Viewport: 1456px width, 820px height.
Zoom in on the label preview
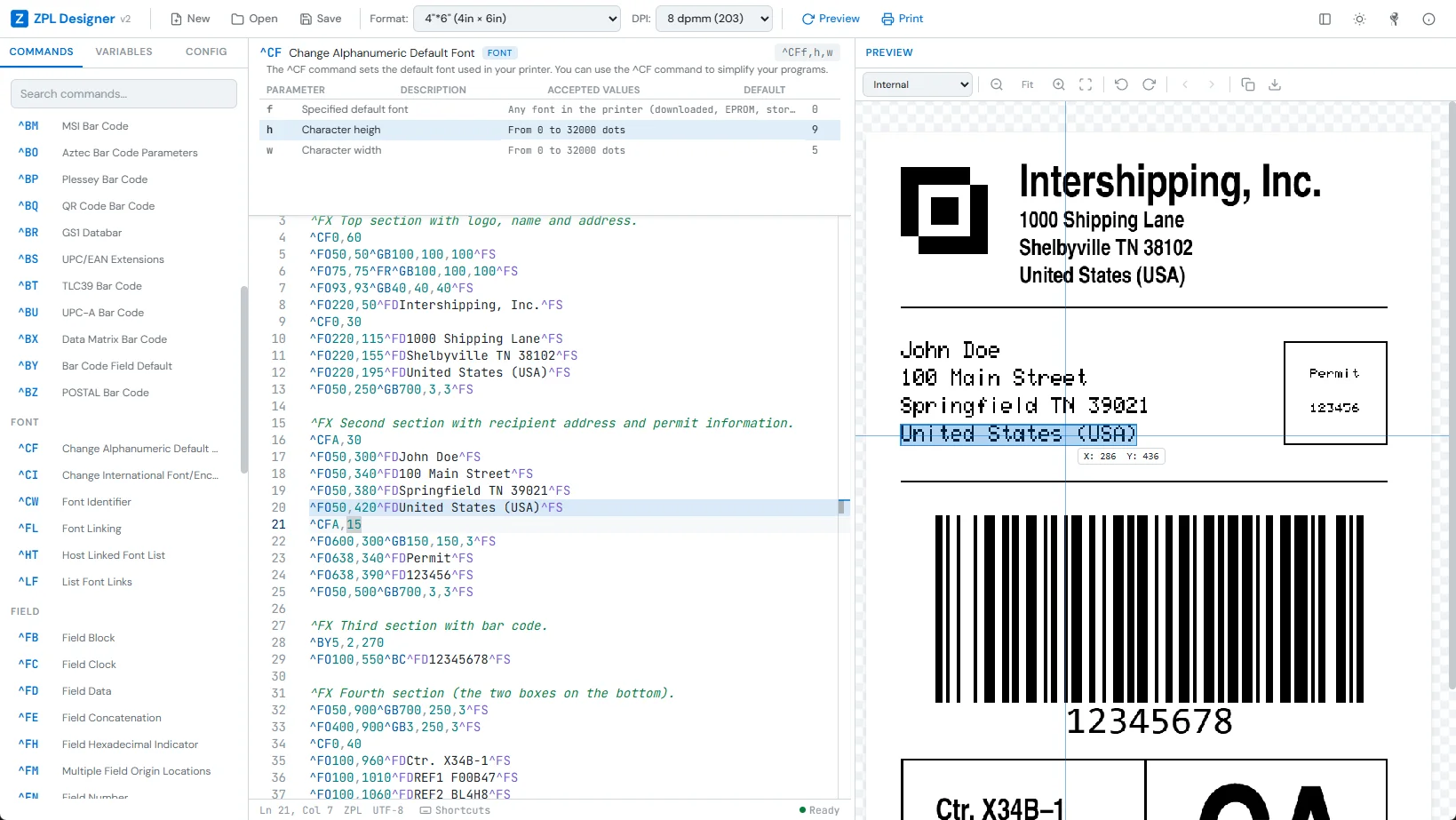pos(1058,84)
